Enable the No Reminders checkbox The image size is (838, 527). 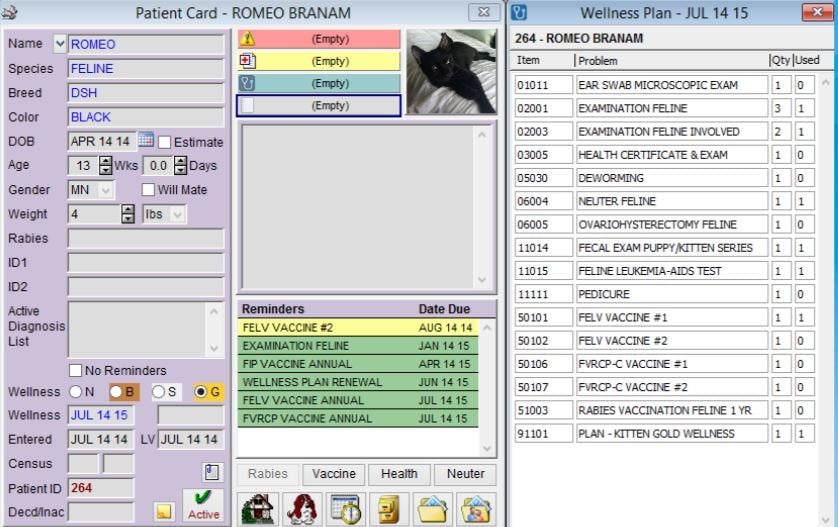click(x=75, y=370)
